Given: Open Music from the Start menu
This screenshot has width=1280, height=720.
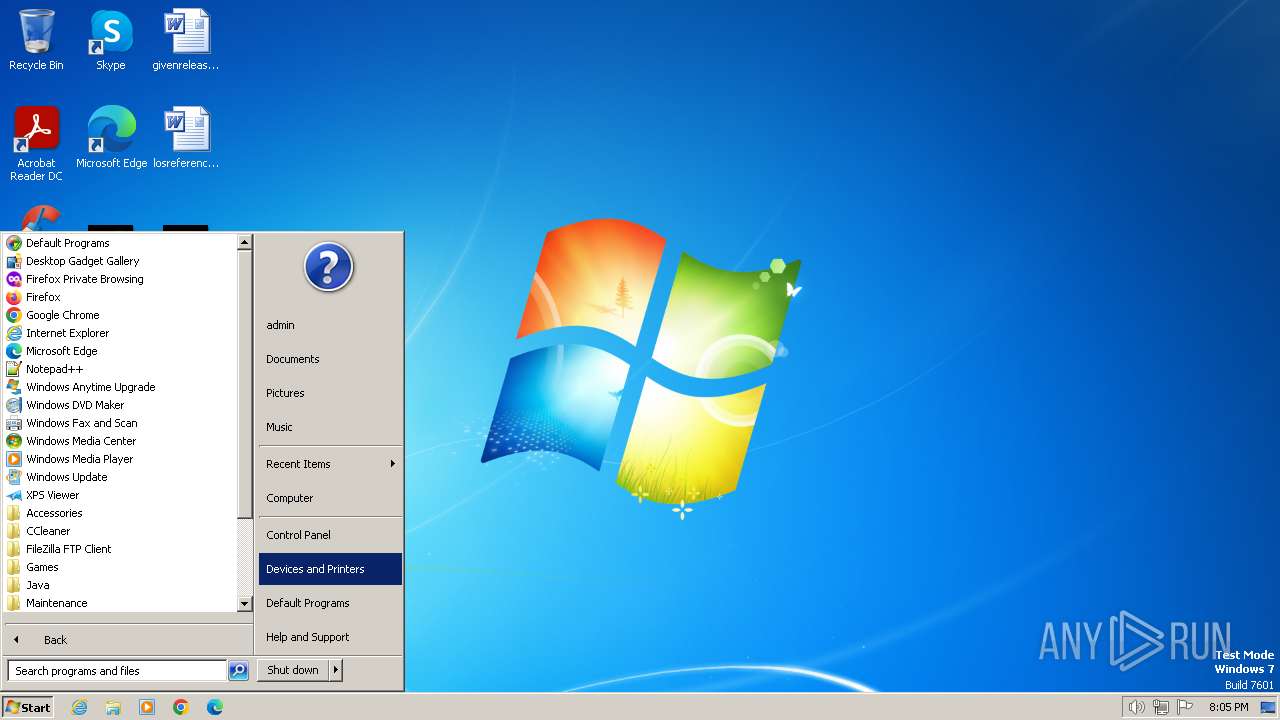Looking at the screenshot, I should tap(330, 427).
